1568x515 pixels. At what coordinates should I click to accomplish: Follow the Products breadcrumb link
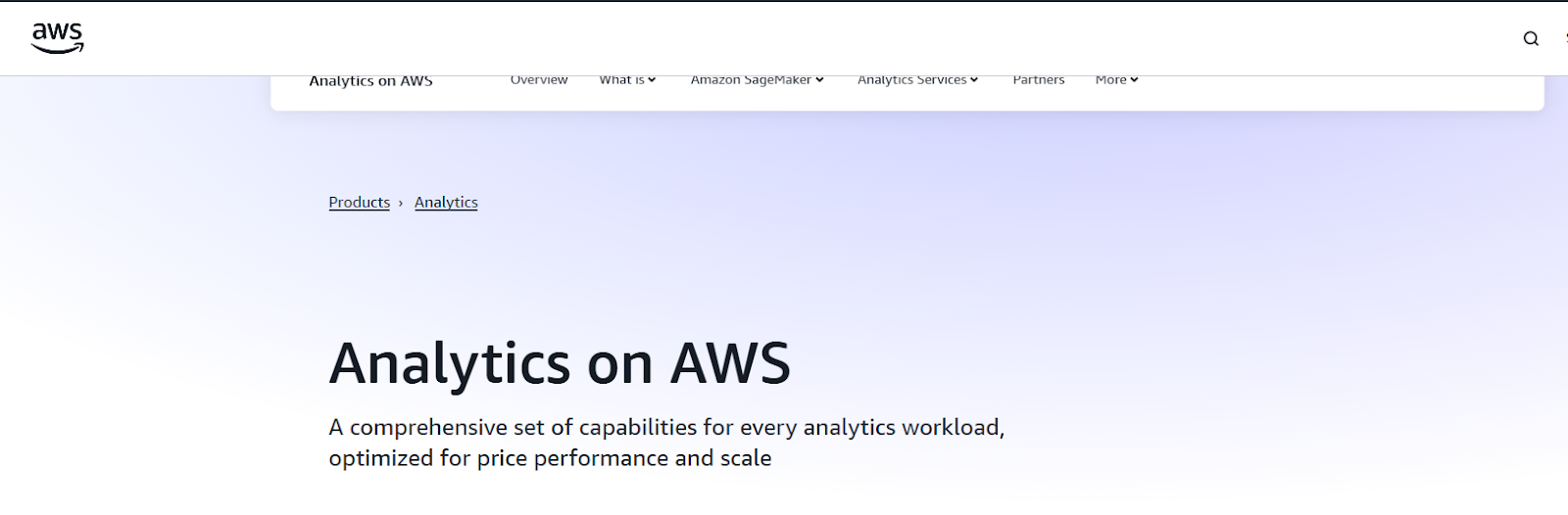pos(360,203)
